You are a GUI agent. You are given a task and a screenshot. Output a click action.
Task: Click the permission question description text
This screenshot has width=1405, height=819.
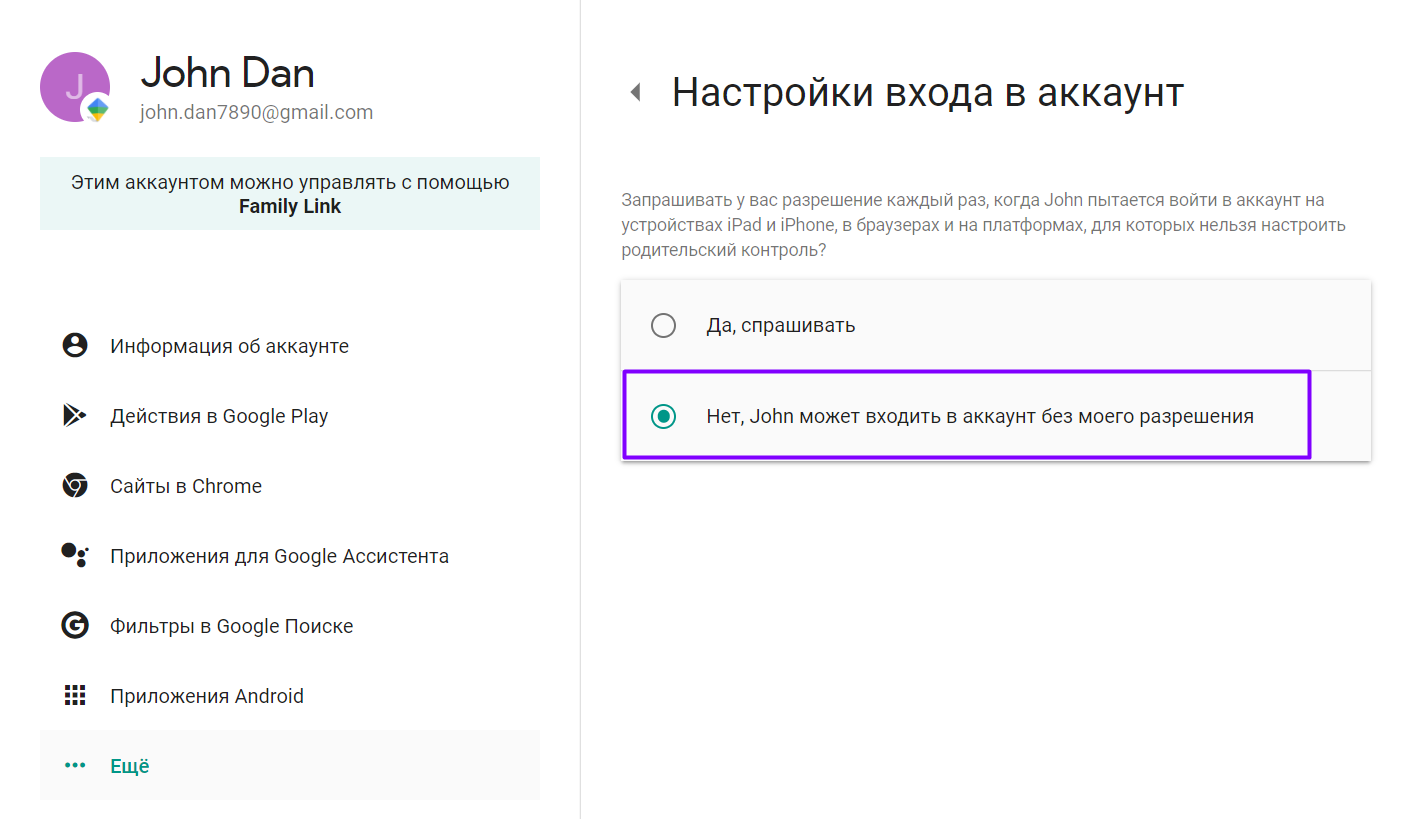coord(983,225)
